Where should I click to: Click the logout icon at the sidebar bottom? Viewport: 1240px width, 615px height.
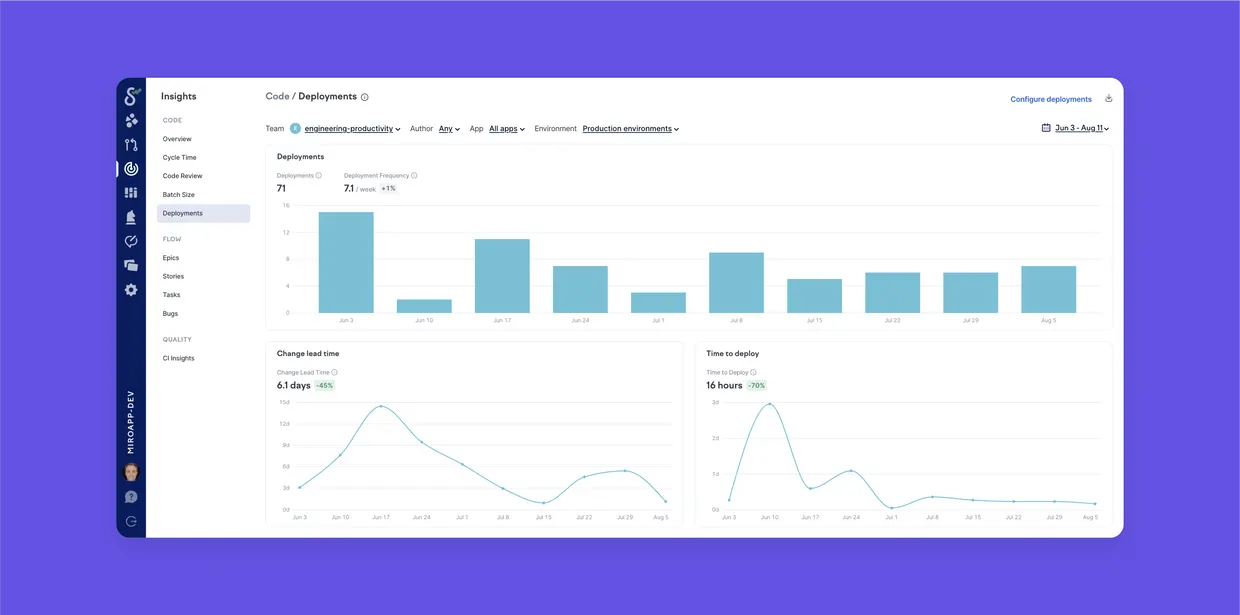pyautogui.click(x=131, y=521)
